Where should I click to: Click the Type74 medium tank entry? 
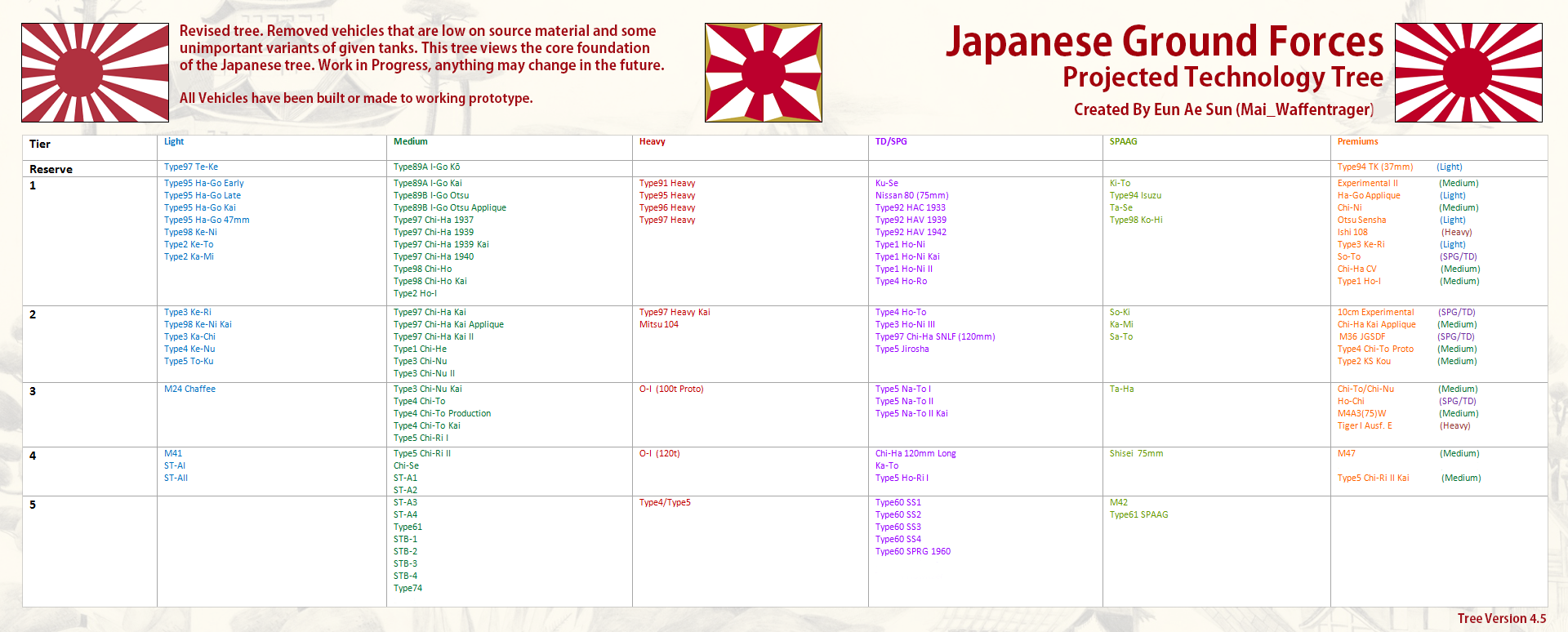408,589
